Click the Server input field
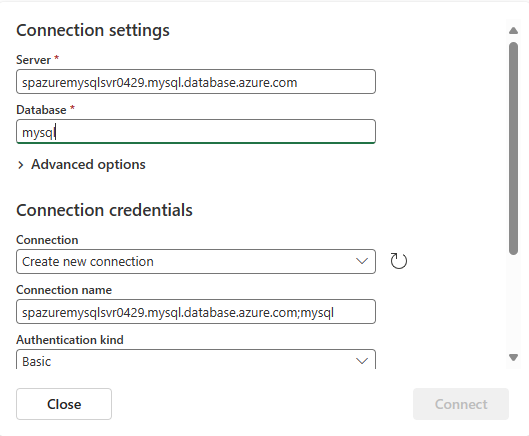Image resolution: width=529 pixels, height=436 pixels. tap(196, 82)
